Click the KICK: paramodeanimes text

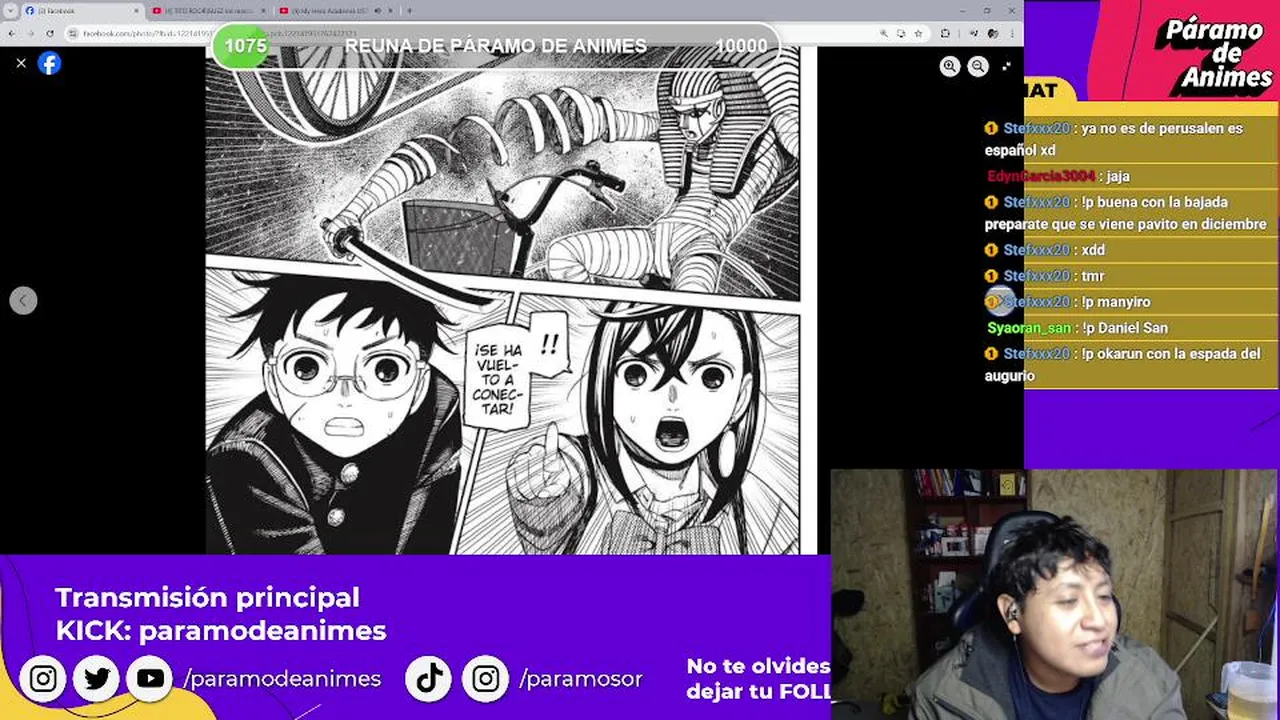click(221, 631)
